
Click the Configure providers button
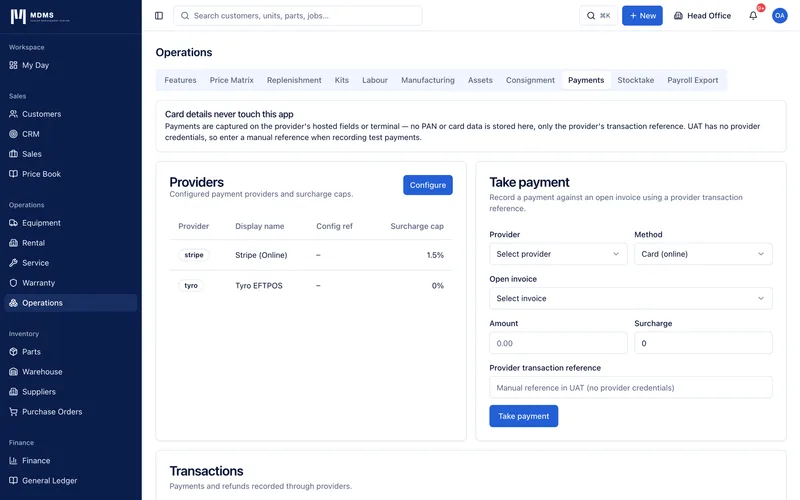[428, 185]
